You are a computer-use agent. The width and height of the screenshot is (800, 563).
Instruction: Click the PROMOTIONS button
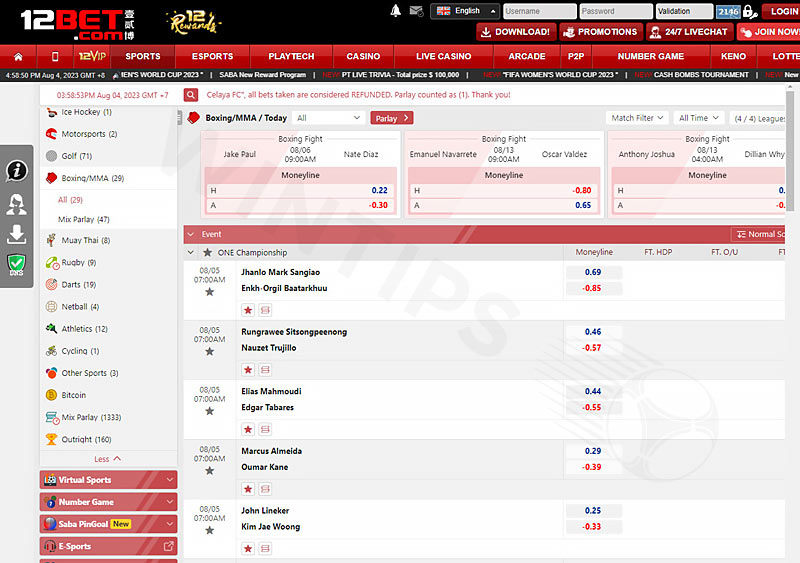tap(600, 32)
